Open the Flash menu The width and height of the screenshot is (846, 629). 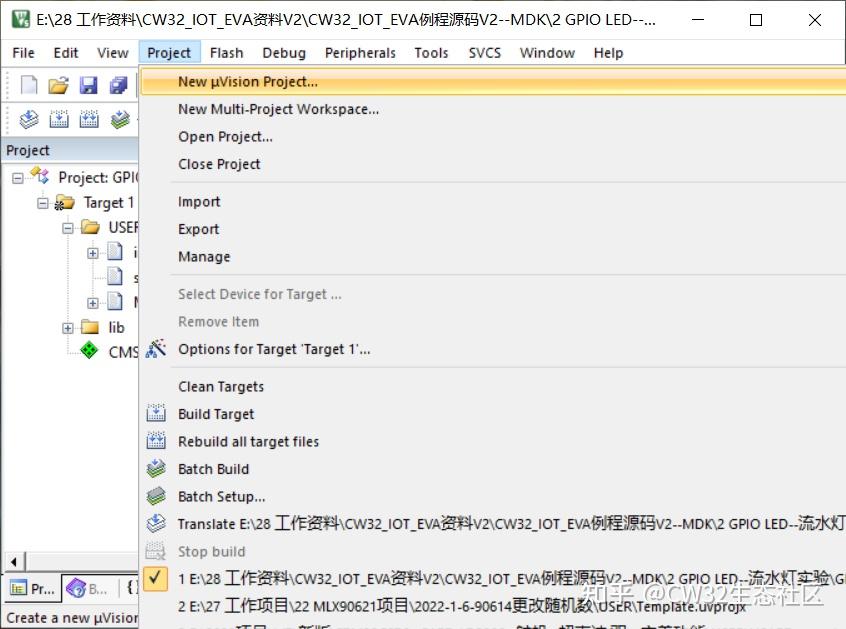226,53
